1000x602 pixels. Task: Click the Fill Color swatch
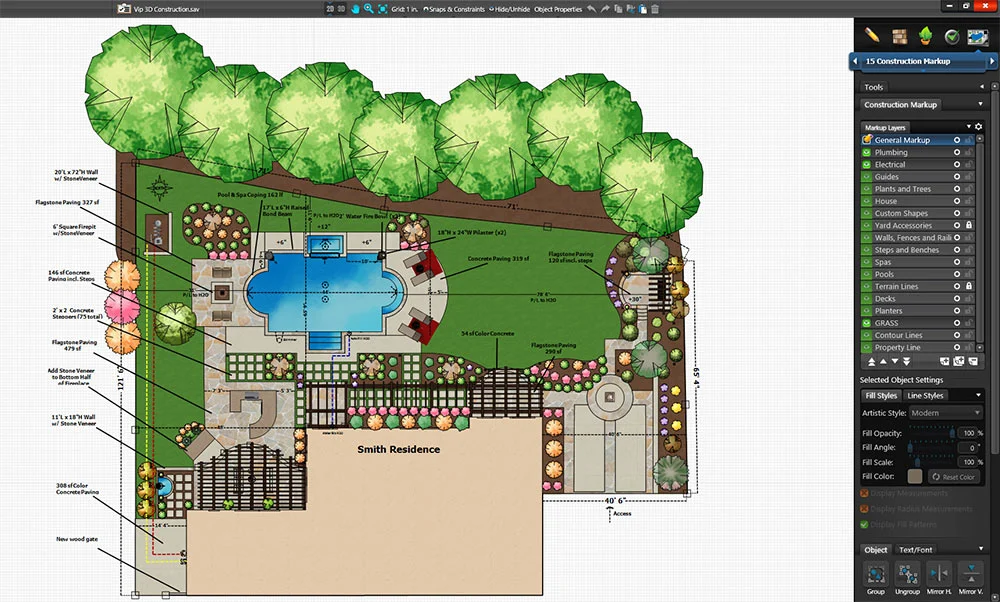[x=913, y=476]
